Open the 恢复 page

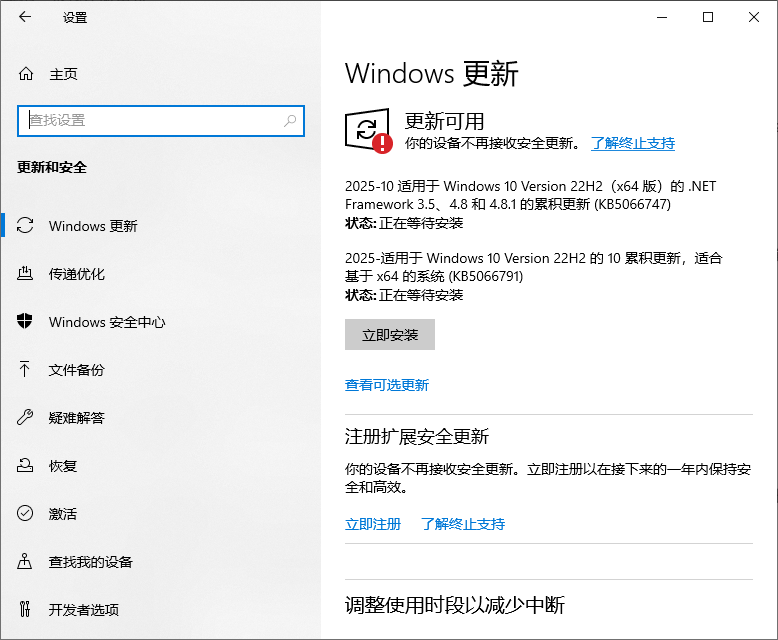click(63, 466)
